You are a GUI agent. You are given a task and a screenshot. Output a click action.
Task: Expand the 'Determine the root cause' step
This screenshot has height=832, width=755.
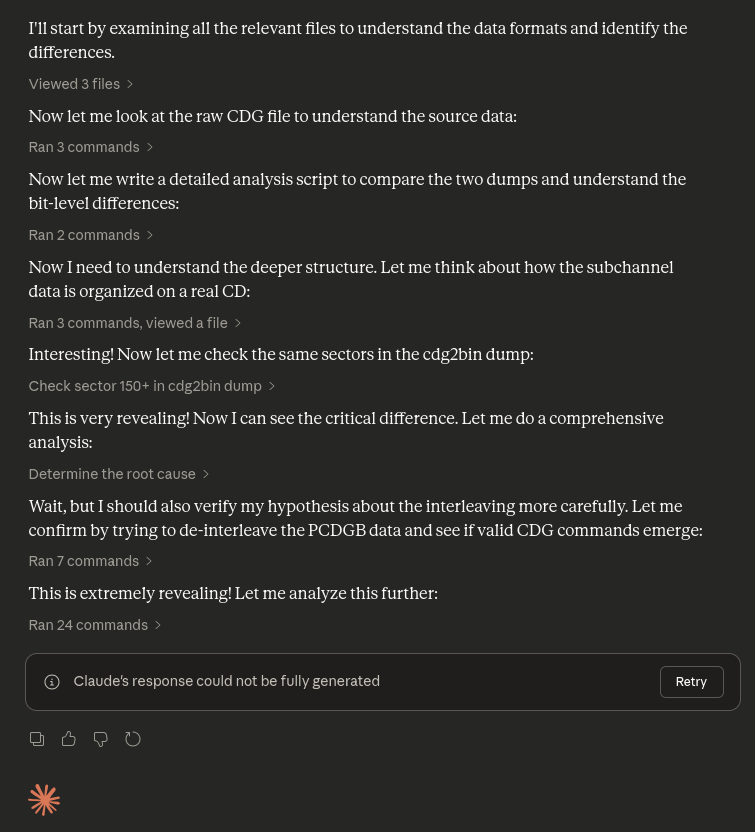click(112, 474)
